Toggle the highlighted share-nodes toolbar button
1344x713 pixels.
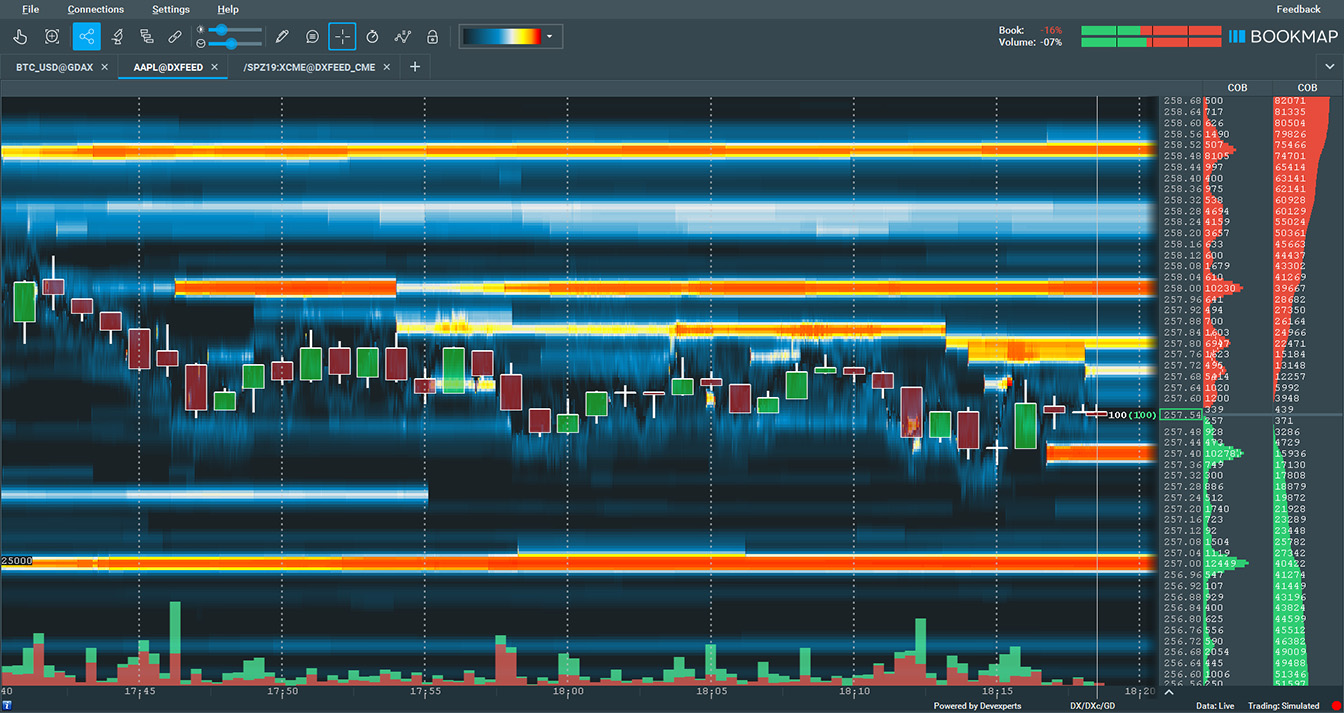point(87,37)
